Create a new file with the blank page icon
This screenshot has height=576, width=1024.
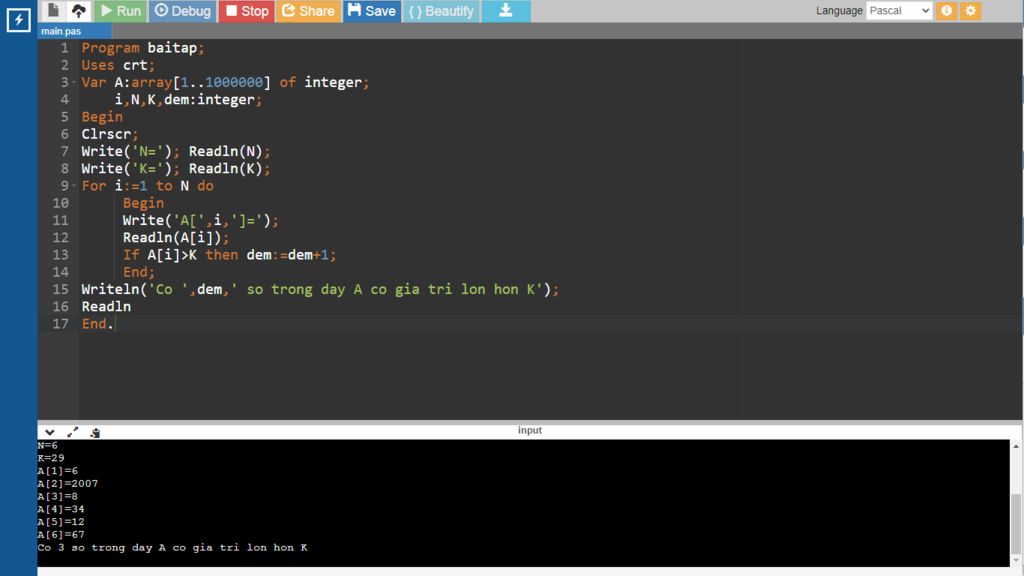click(54, 10)
